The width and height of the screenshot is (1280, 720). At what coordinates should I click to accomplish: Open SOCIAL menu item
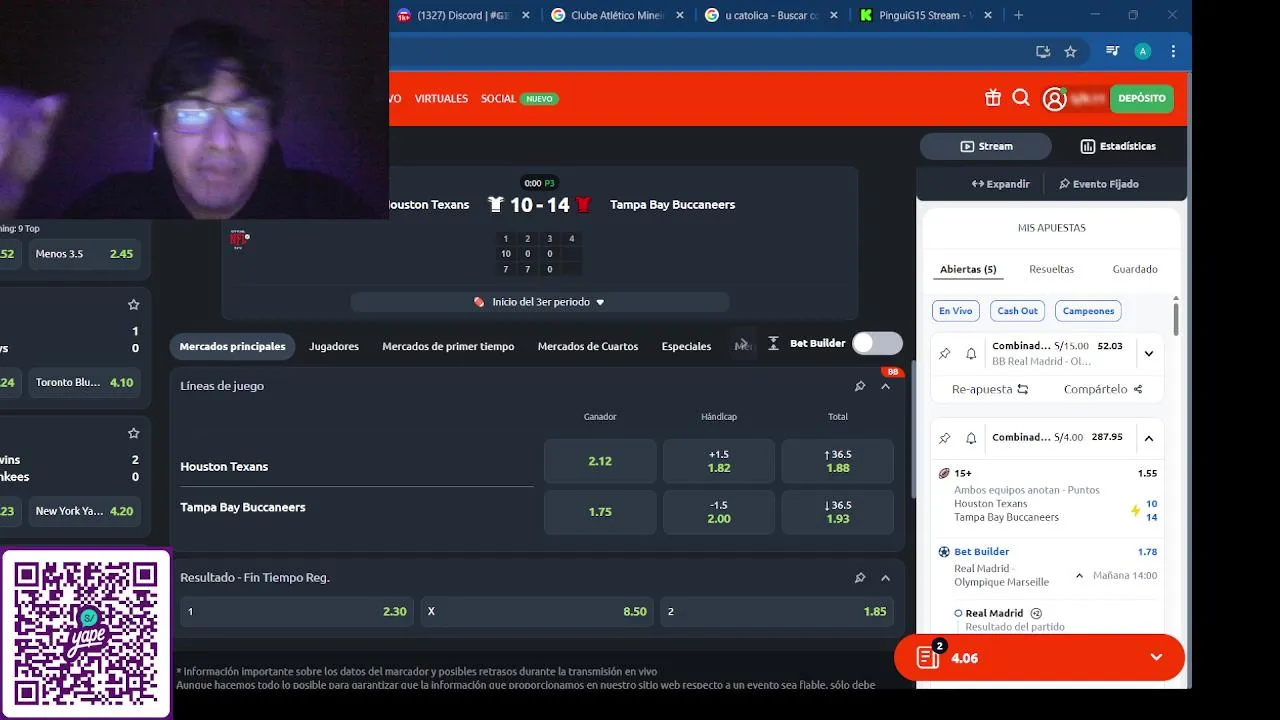(498, 99)
